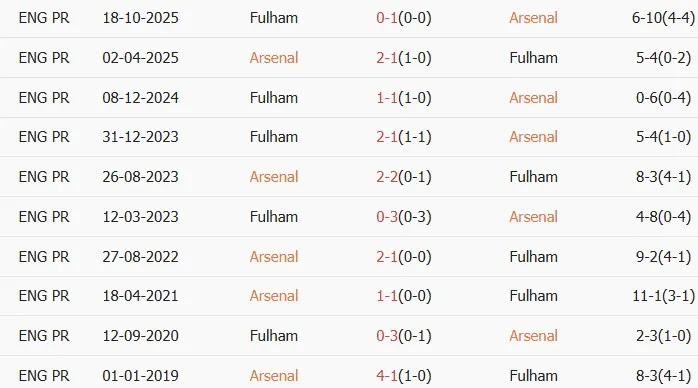Select the 1-1(0-0) score dated 18-04-2021
The height and width of the screenshot is (388, 698).
404,296
